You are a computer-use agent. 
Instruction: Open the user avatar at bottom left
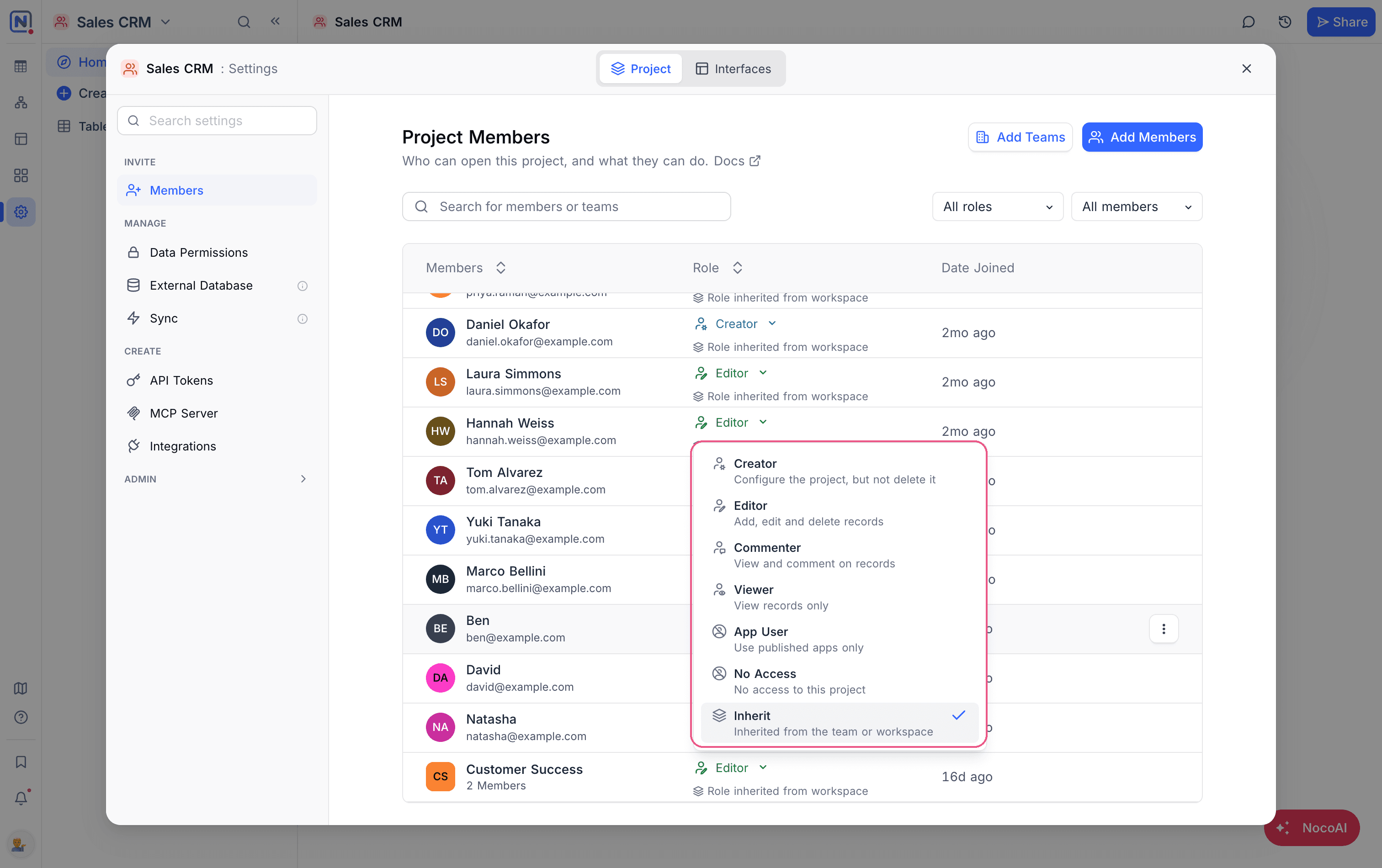coord(21,845)
